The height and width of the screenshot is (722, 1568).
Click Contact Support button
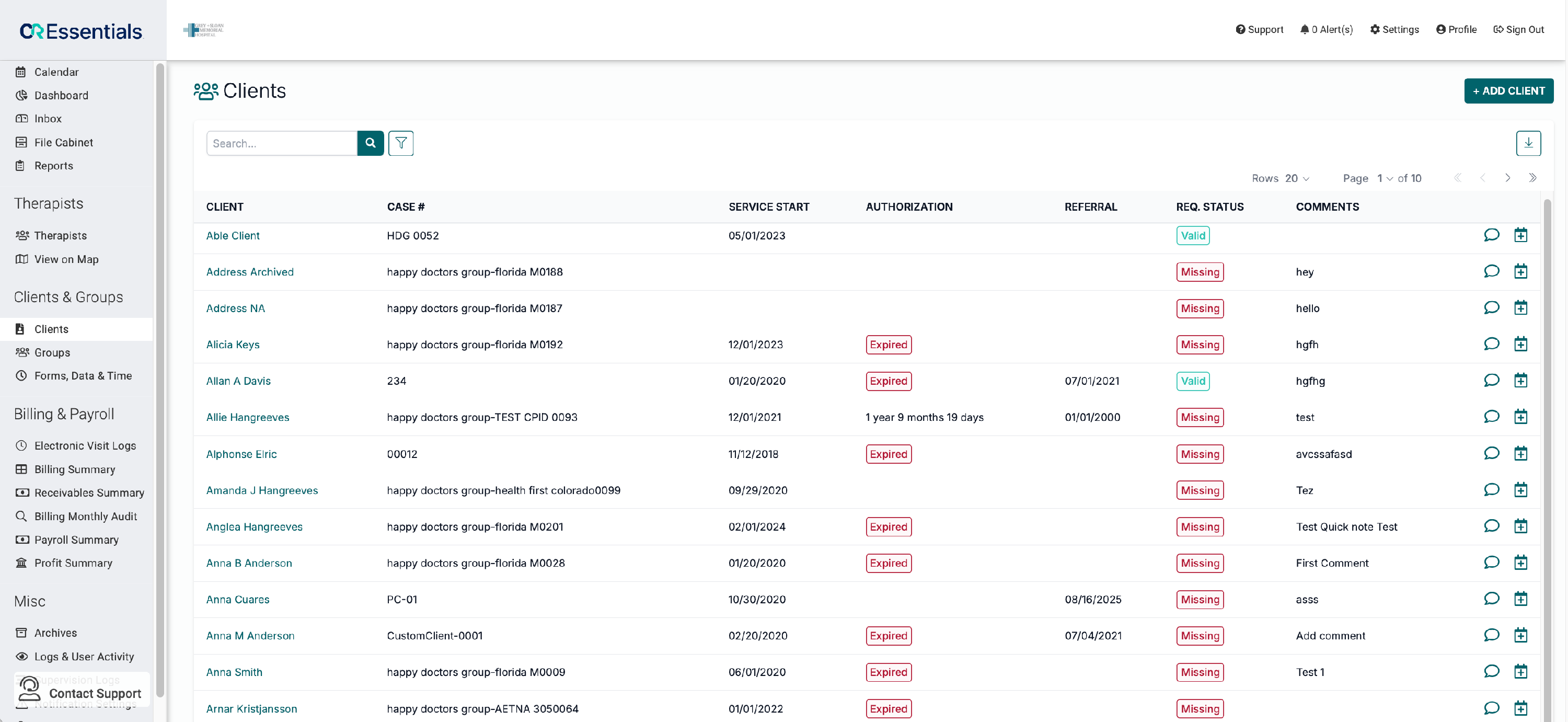click(81, 690)
